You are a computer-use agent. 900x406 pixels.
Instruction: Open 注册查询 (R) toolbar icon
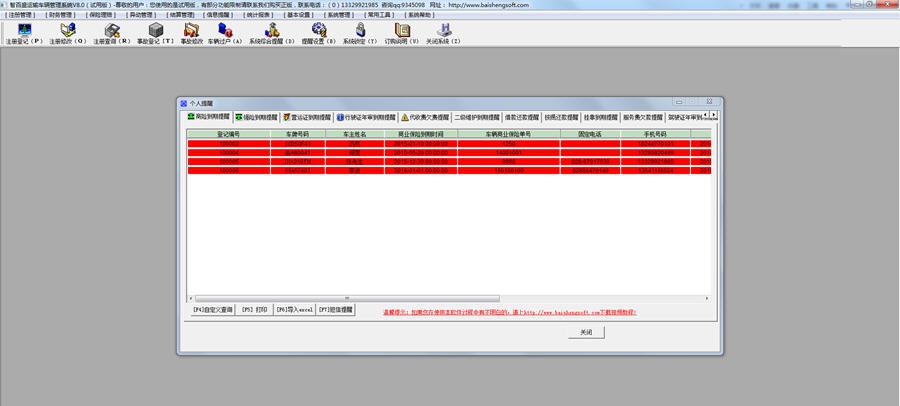112,32
